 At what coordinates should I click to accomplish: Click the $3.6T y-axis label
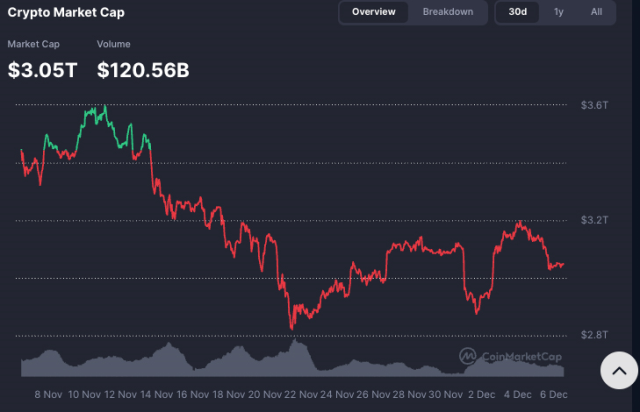(x=594, y=105)
